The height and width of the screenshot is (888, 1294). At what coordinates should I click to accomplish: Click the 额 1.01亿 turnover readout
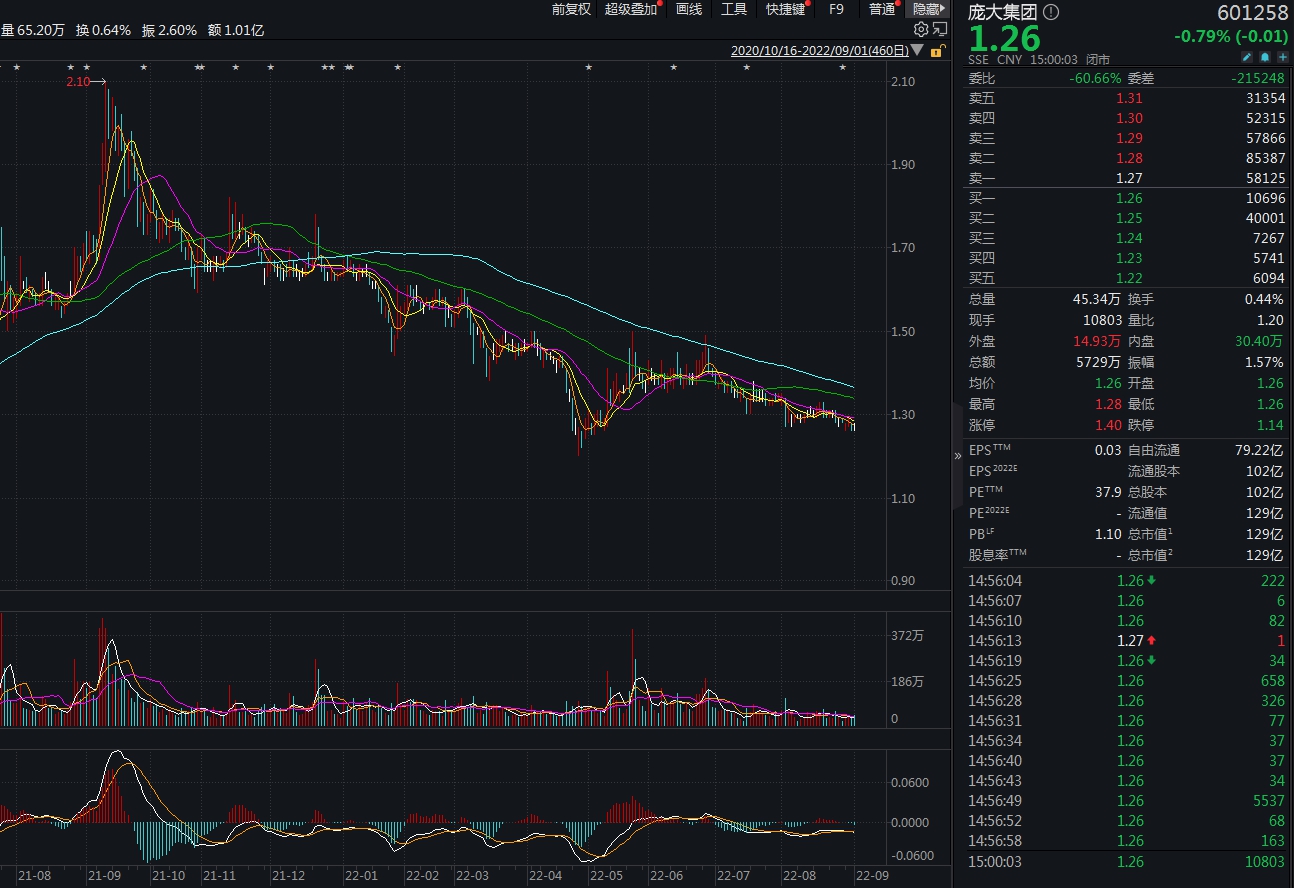click(x=236, y=30)
